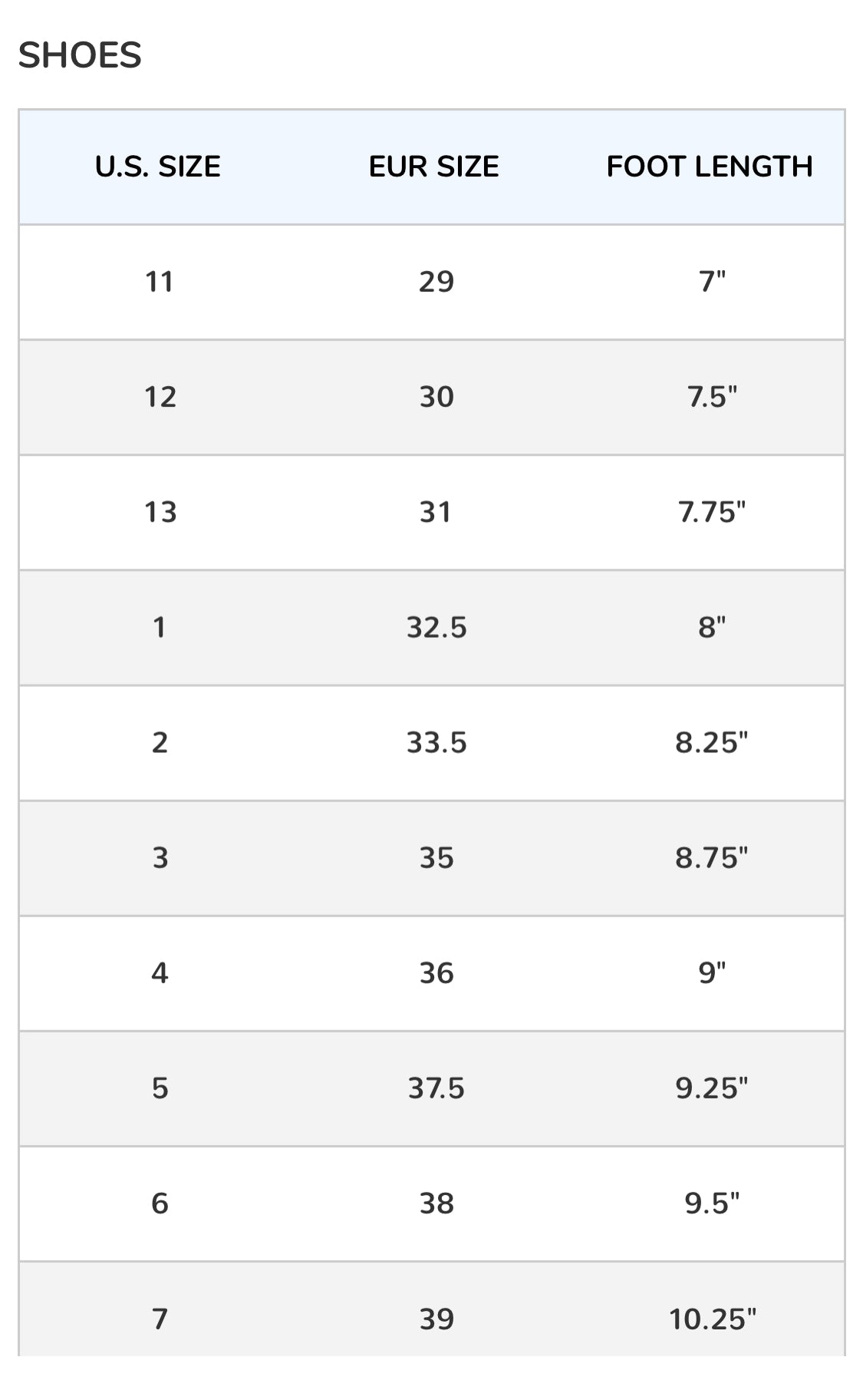The width and height of the screenshot is (863, 1400).
Task: Select the U.S. SIZE column header
Action: [157, 167]
